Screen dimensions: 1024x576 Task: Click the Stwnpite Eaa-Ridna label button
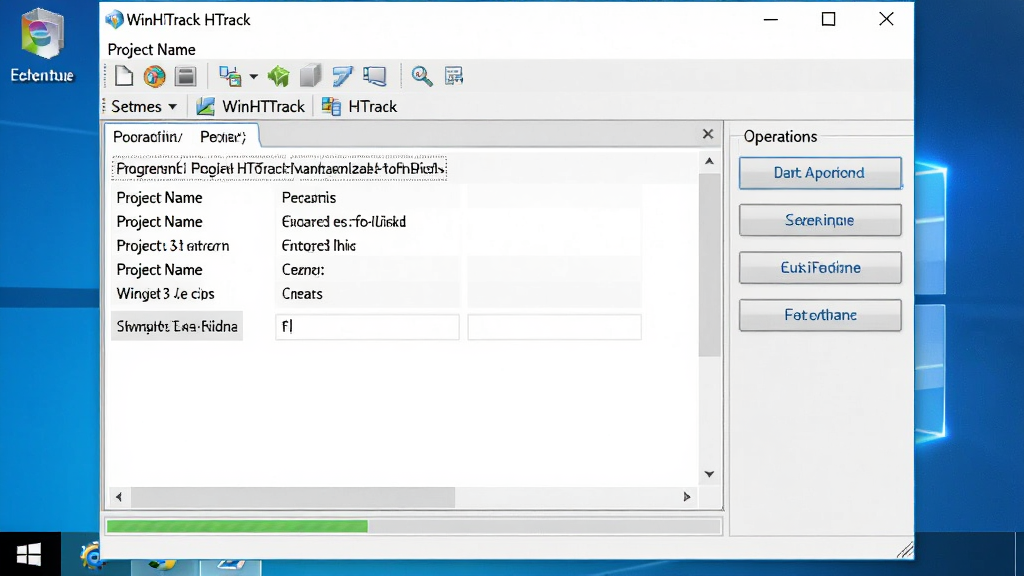point(177,326)
